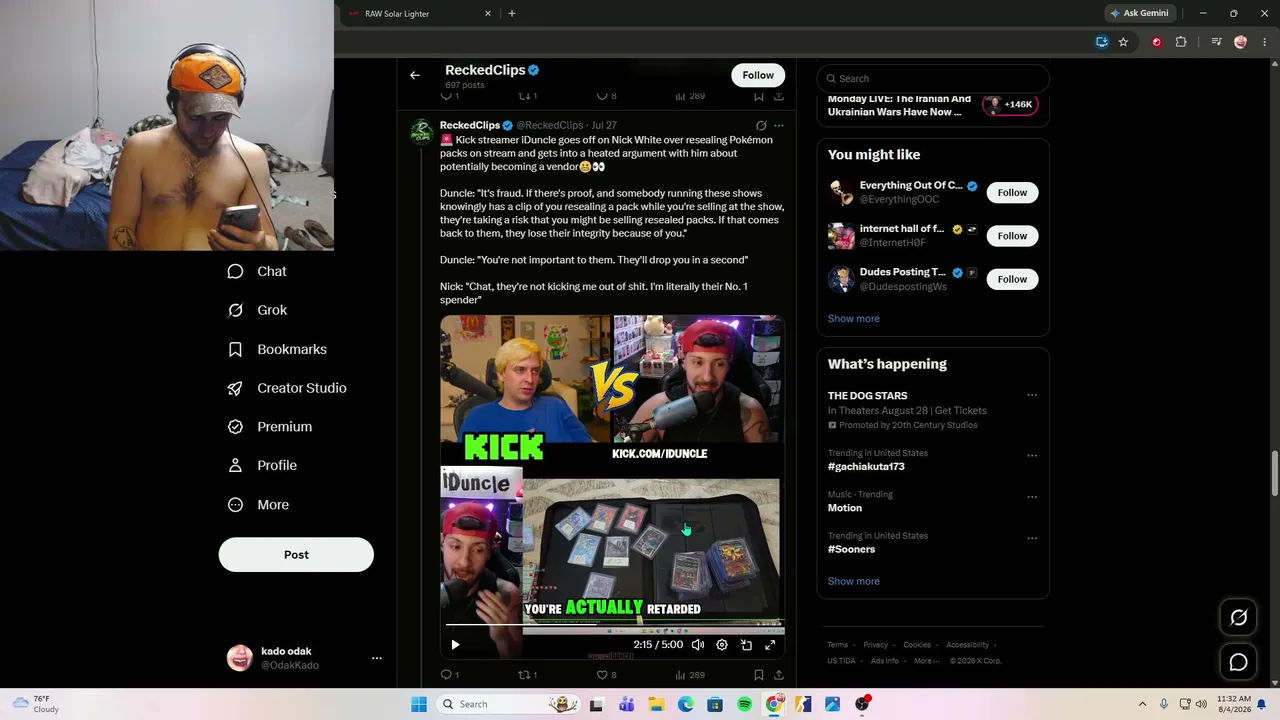Open the Chrome three-dot menu
This screenshot has height=720, width=1280.
point(1264,42)
